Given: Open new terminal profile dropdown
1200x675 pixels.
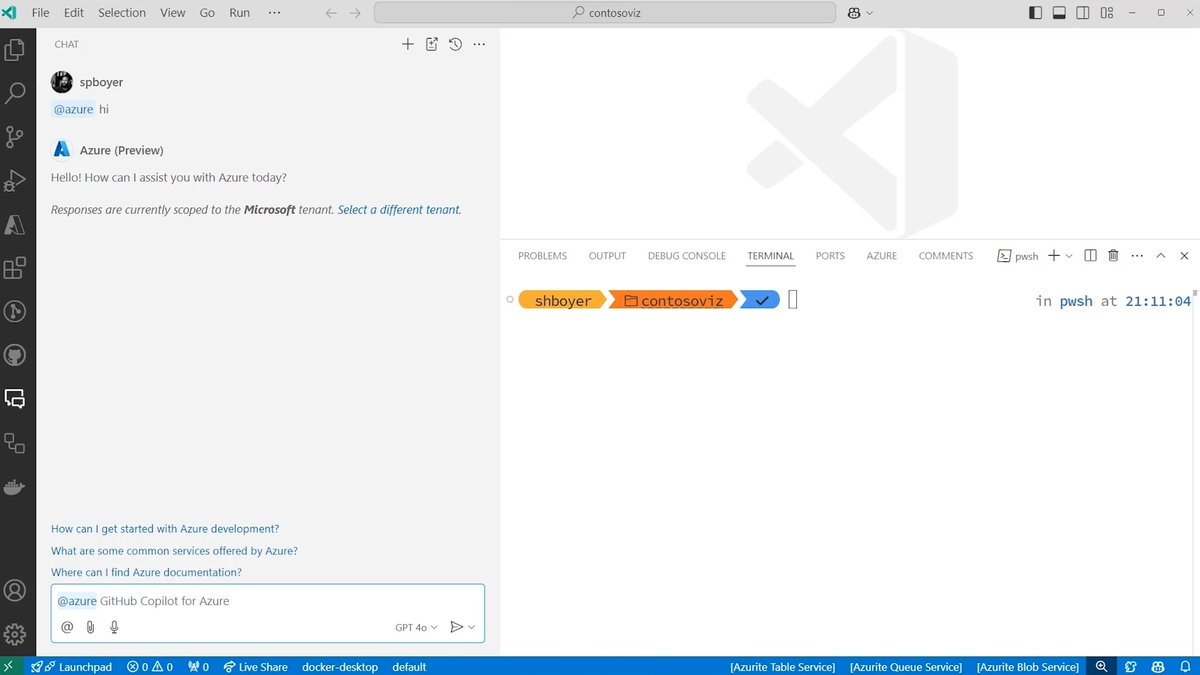Looking at the screenshot, I should (x=1069, y=256).
